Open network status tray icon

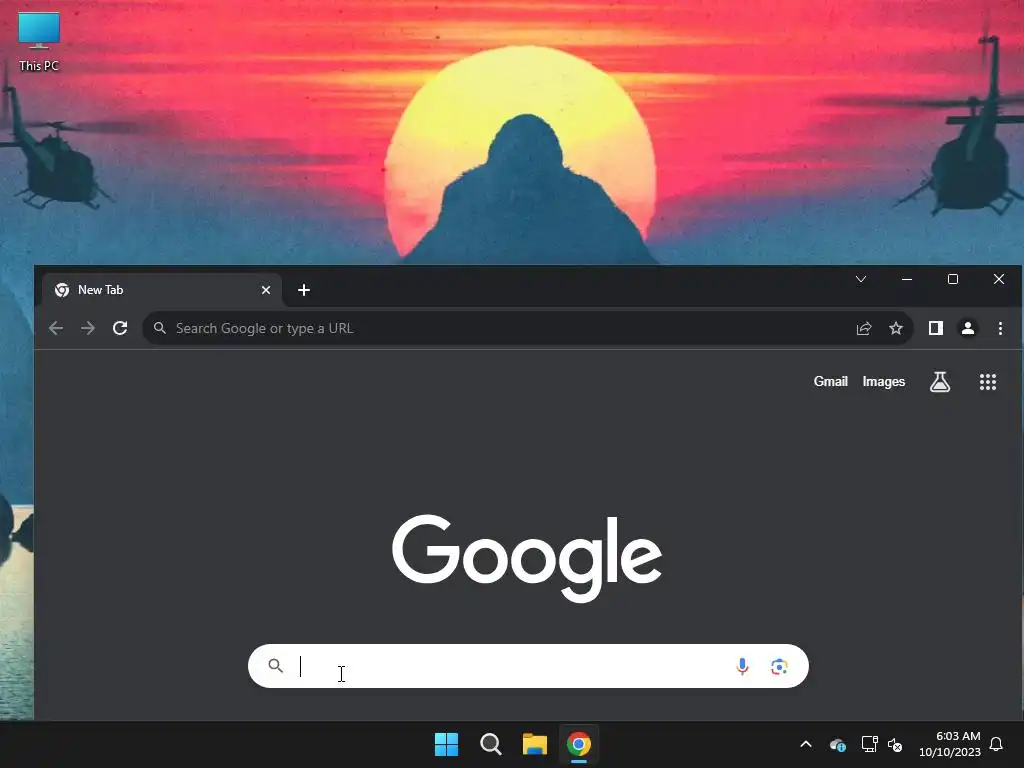[869, 744]
